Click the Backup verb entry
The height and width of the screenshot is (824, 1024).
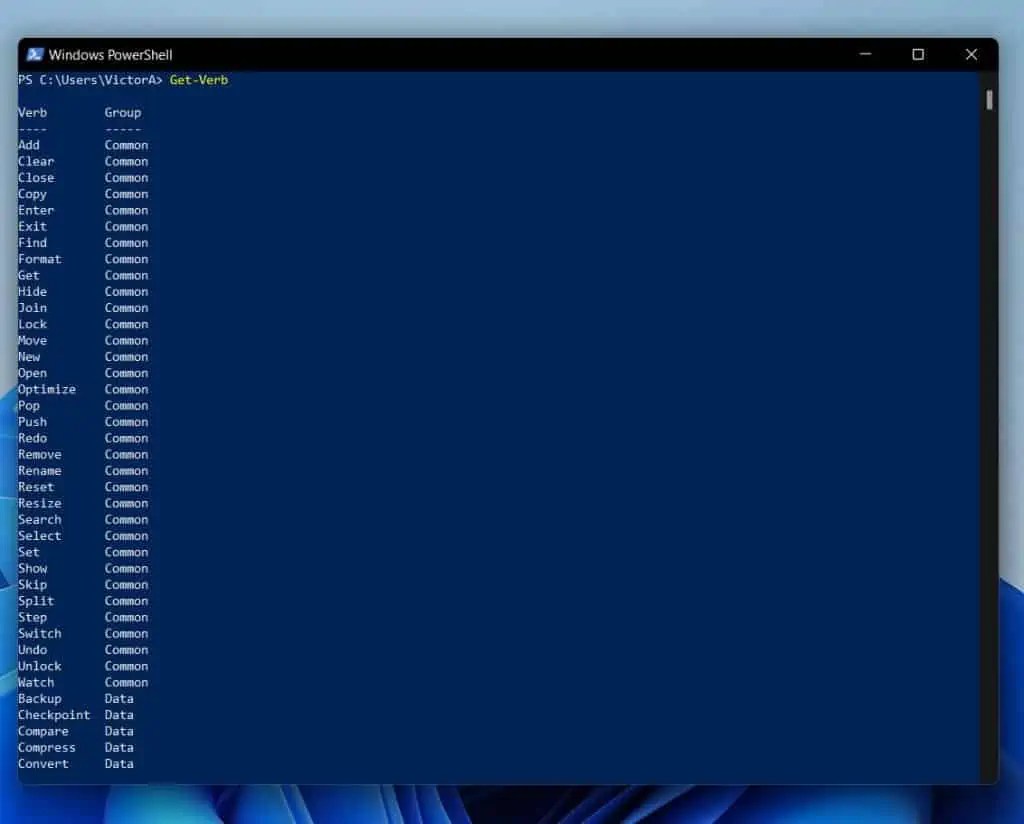pos(39,700)
